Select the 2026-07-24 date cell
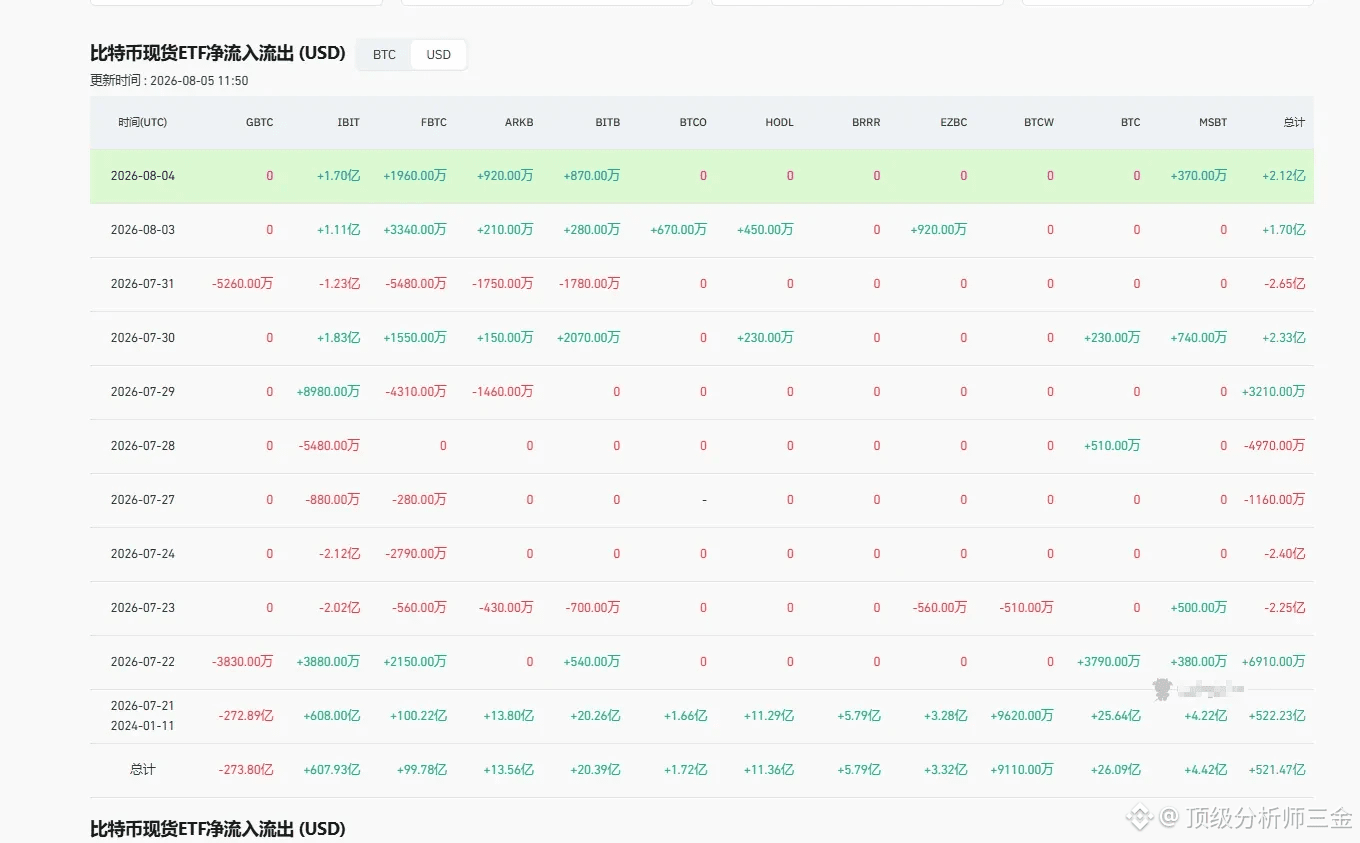Image resolution: width=1360 pixels, height=843 pixels. [143, 554]
